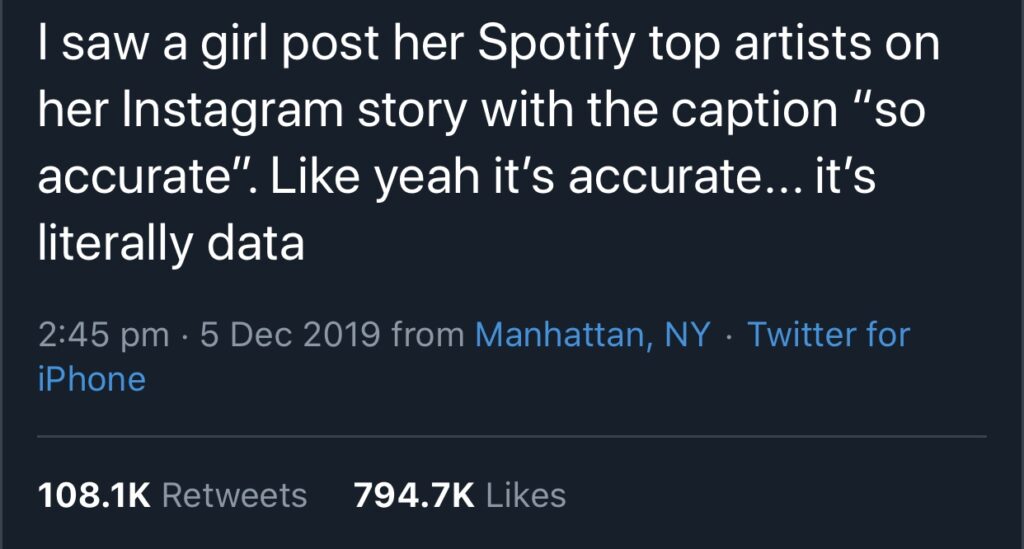View the 108.1K Retweets list

(x=172, y=495)
